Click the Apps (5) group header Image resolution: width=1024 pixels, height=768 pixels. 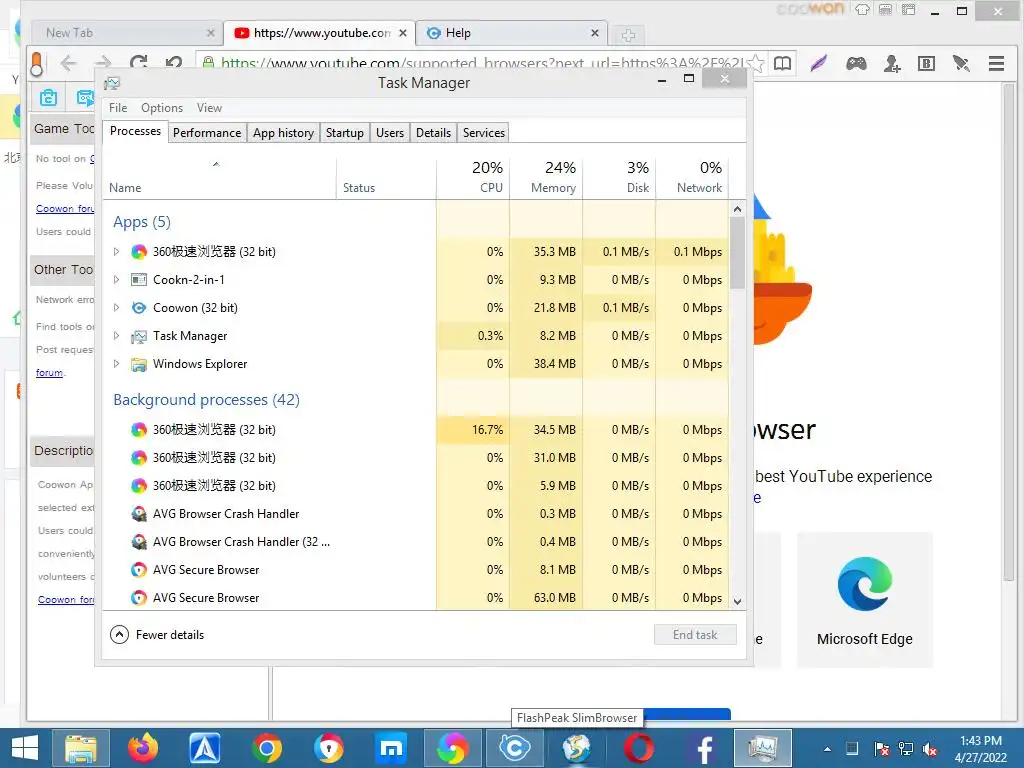click(142, 222)
